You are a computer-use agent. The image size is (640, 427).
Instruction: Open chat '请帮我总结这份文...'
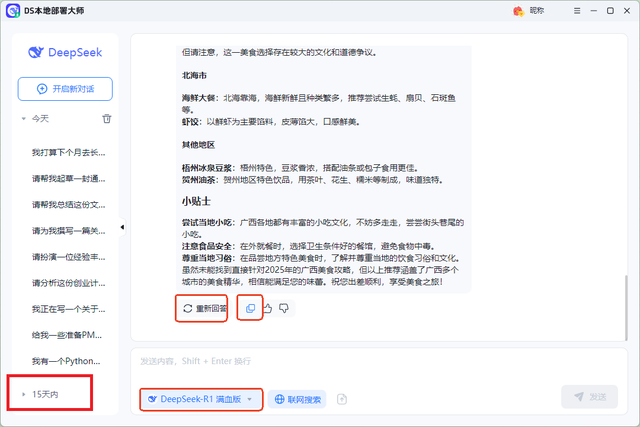tap(69, 205)
